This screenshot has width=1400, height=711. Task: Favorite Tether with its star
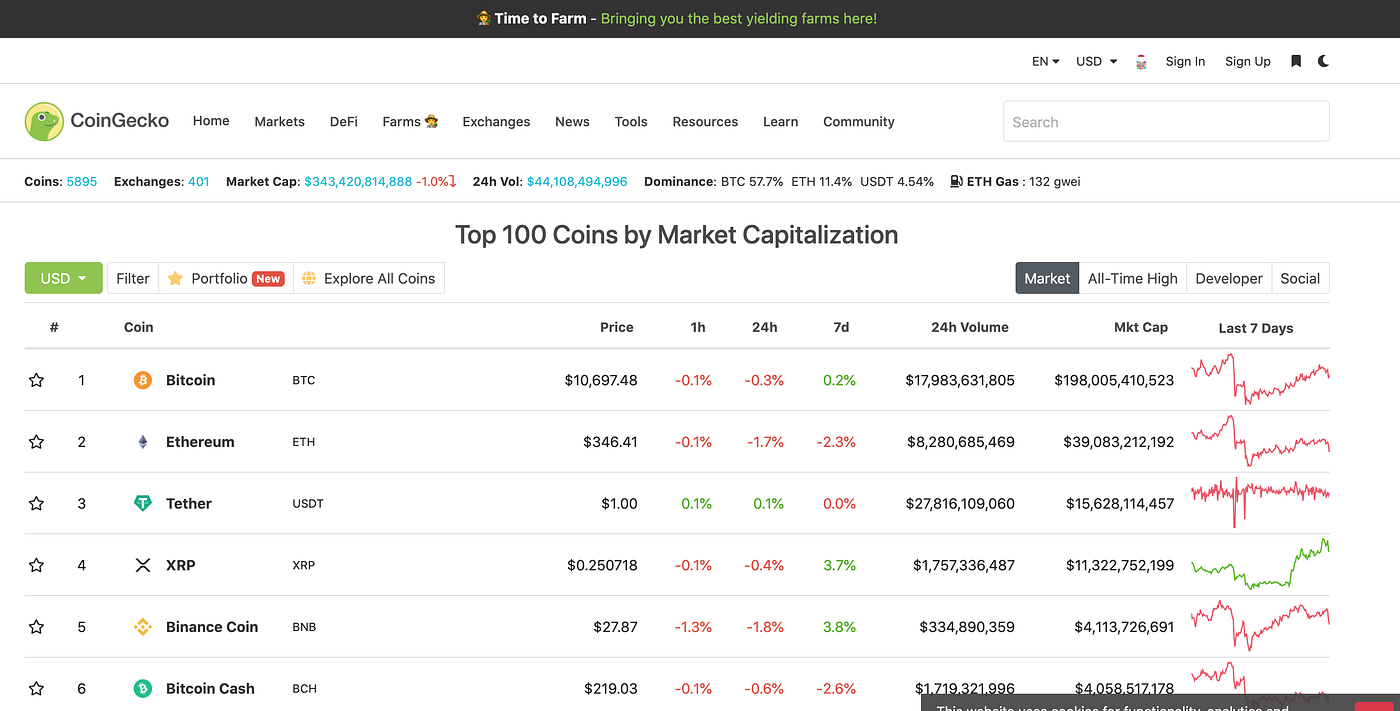point(37,504)
